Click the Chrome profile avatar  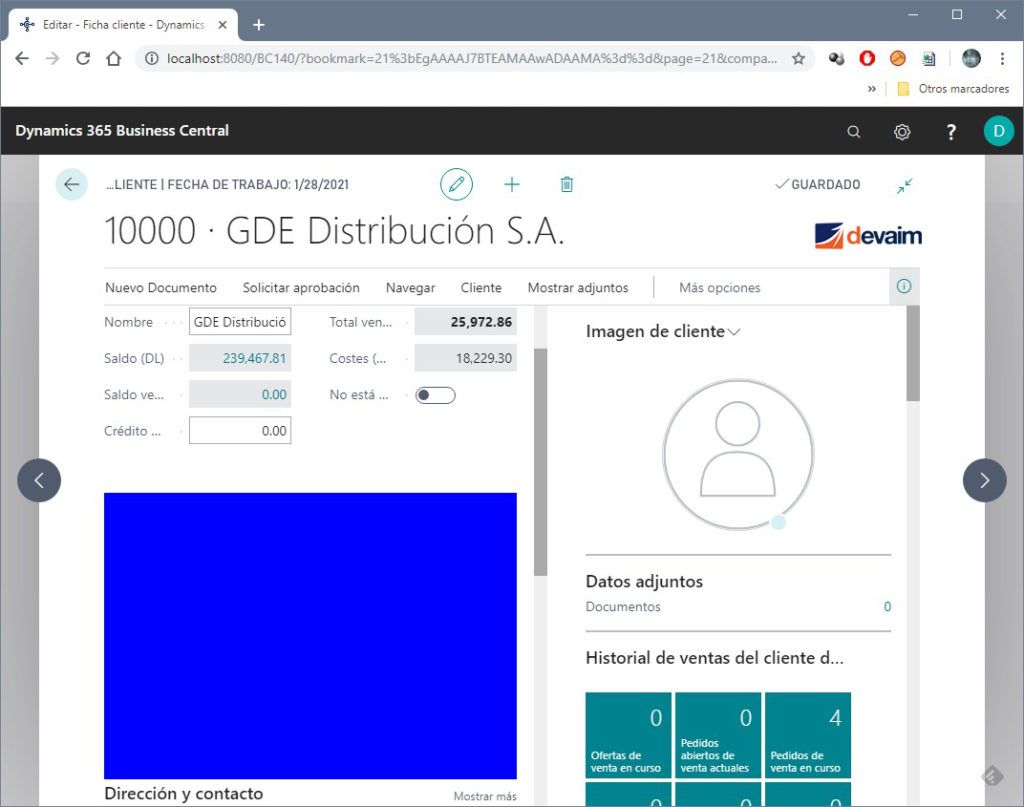(971, 59)
